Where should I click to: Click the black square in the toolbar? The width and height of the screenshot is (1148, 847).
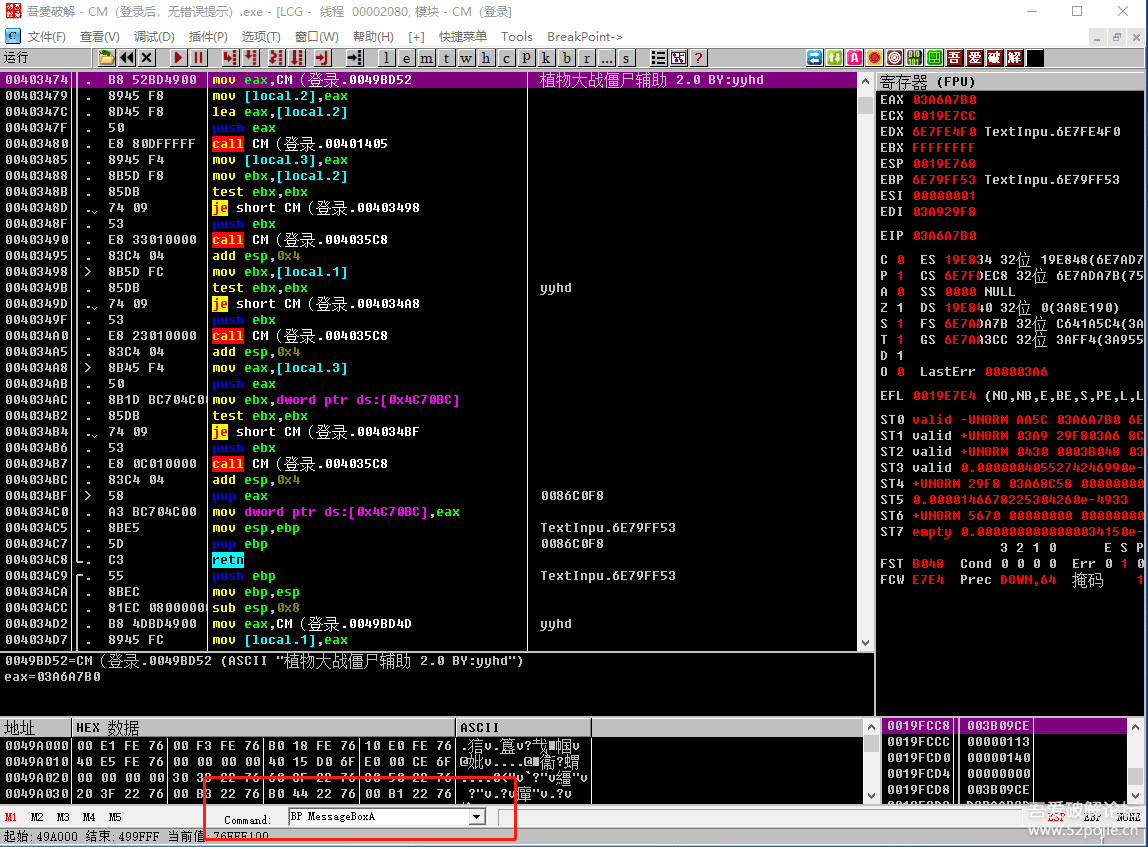pos(1035,58)
